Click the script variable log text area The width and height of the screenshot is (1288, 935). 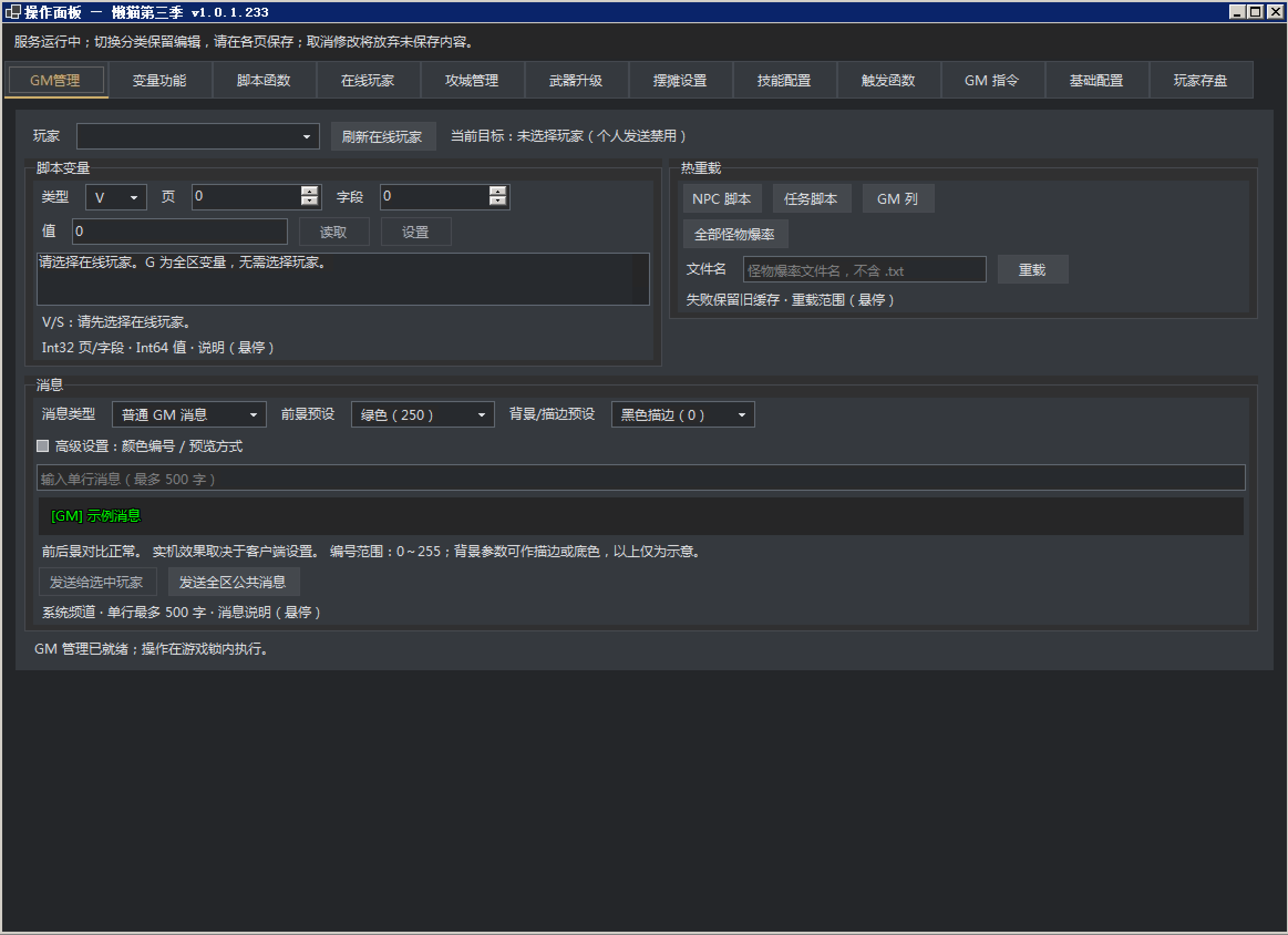343,279
